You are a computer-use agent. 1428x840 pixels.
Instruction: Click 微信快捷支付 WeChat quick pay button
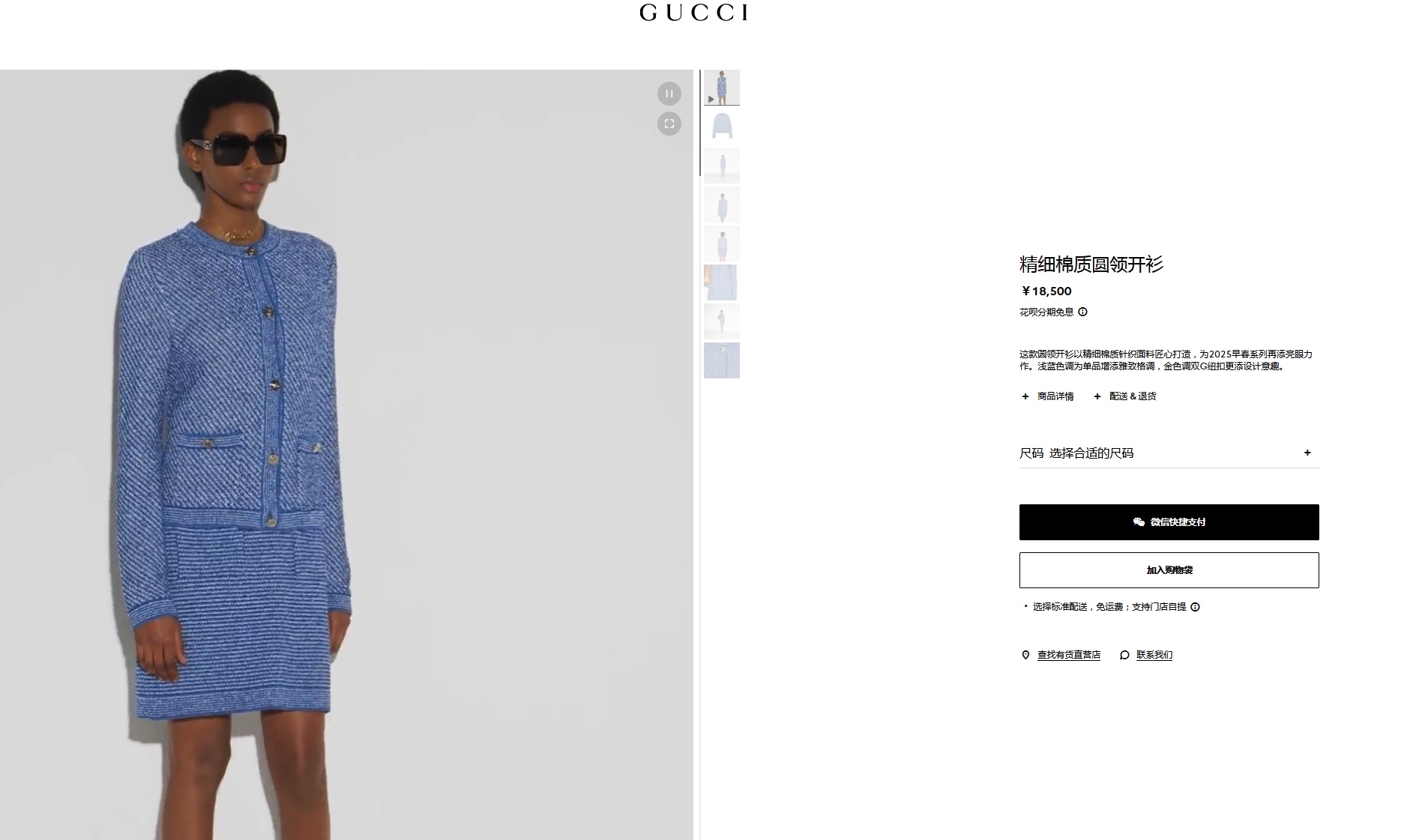1169,522
